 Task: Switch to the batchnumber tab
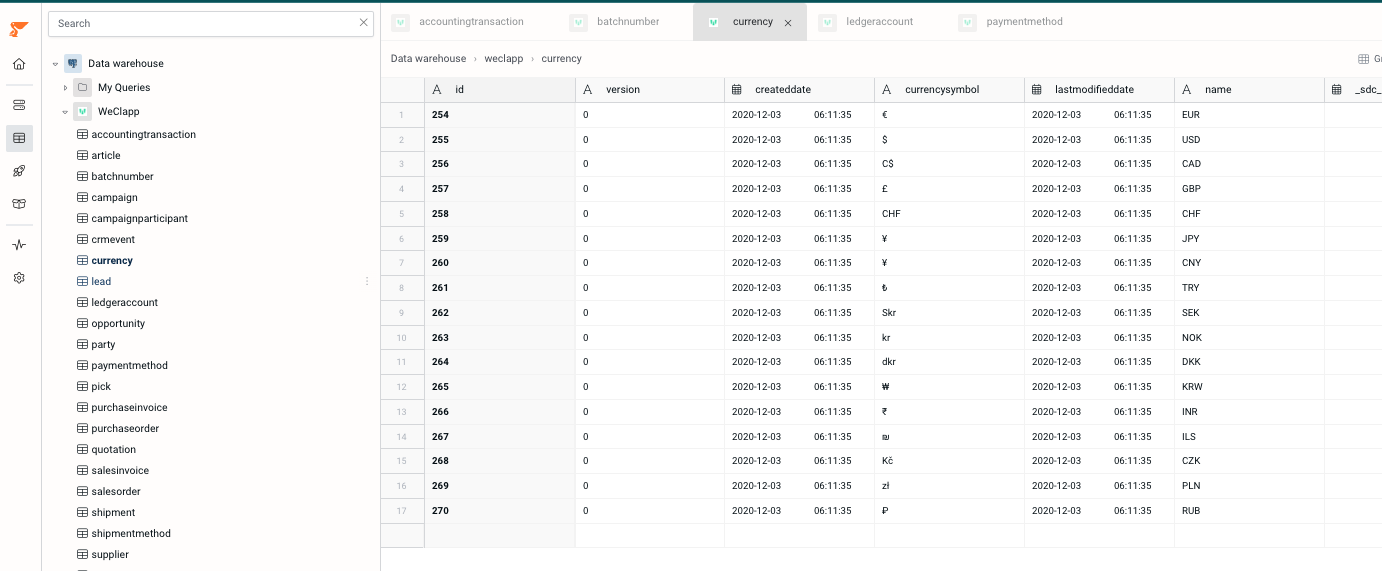click(627, 22)
